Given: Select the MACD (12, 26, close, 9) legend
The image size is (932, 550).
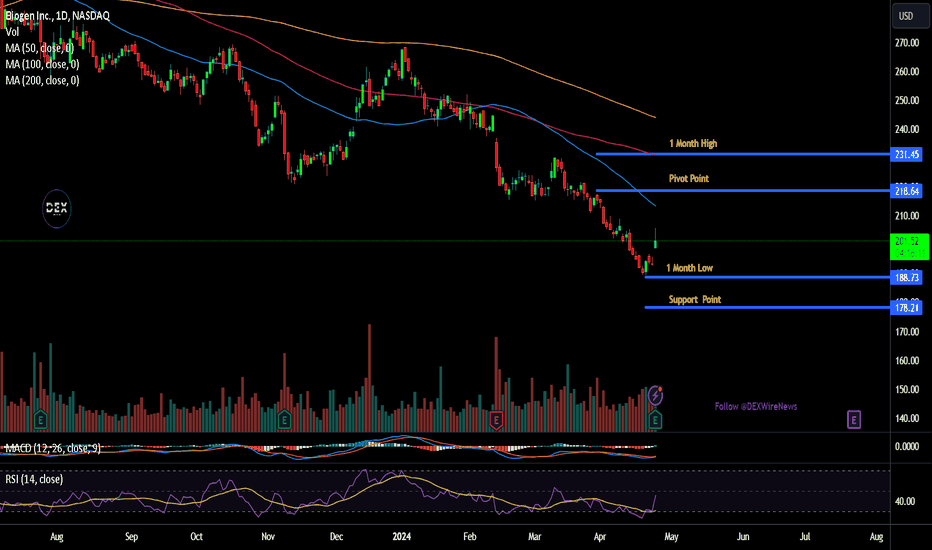Looking at the screenshot, I should click(53, 448).
